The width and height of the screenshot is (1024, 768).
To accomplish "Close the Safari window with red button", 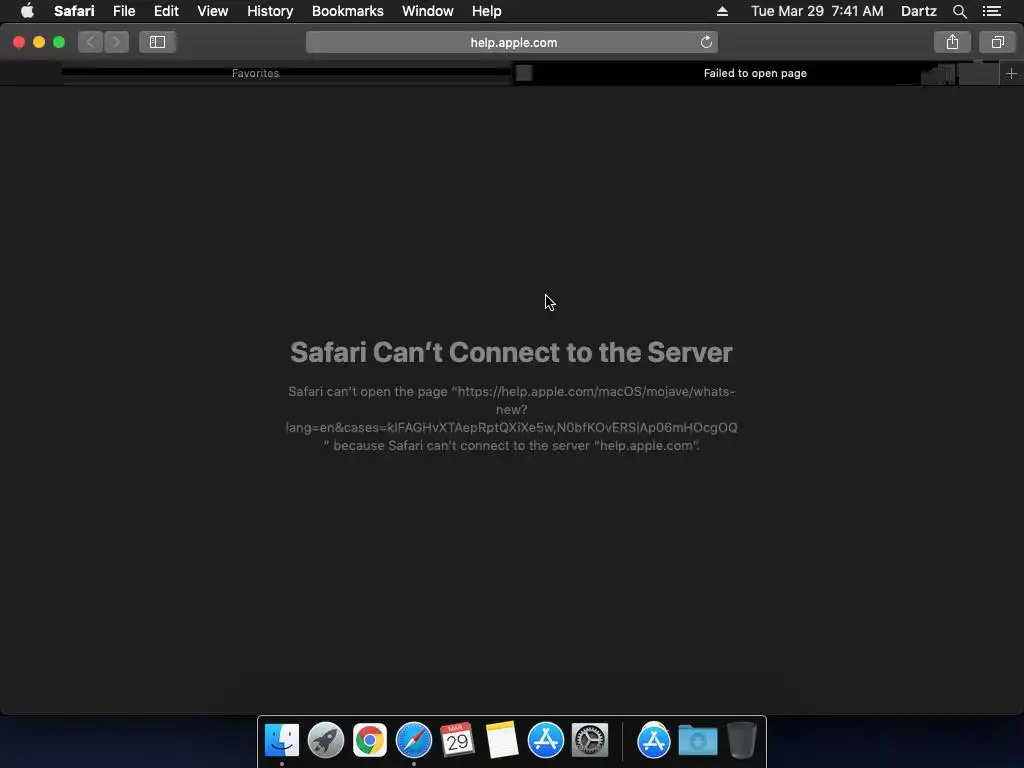I will 19,42.
